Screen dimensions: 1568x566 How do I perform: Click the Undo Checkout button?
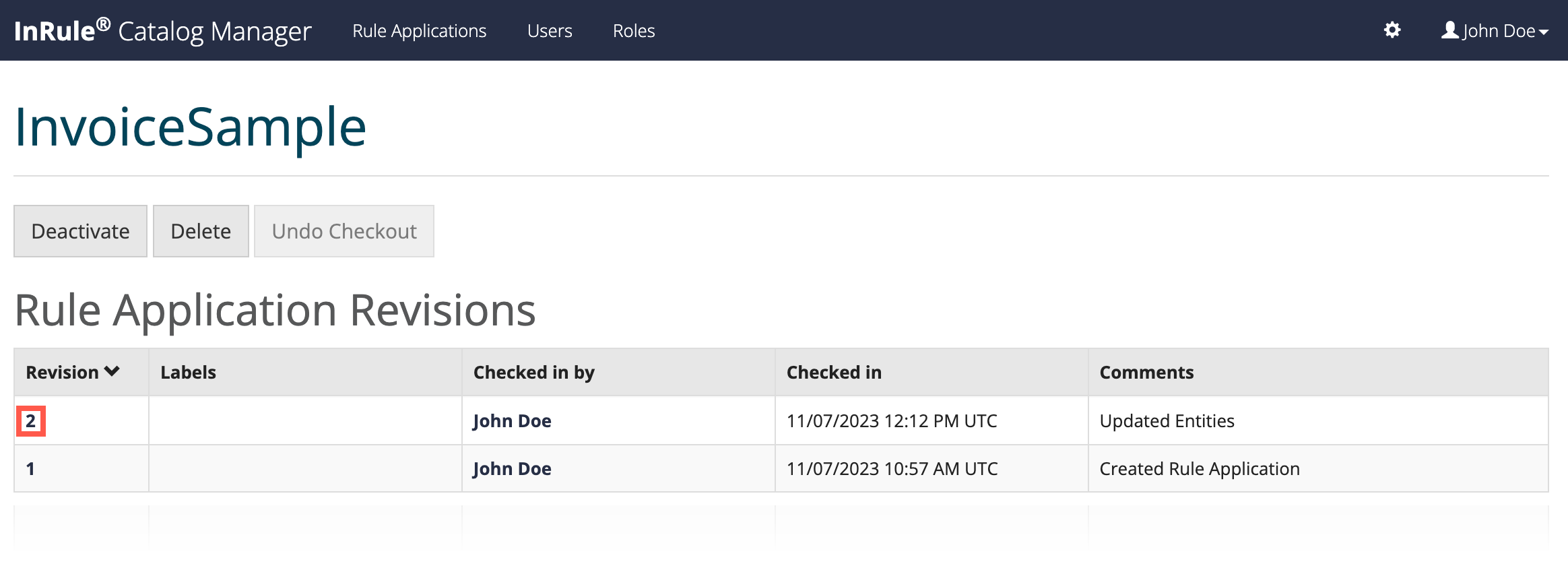[x=344, y=231]
